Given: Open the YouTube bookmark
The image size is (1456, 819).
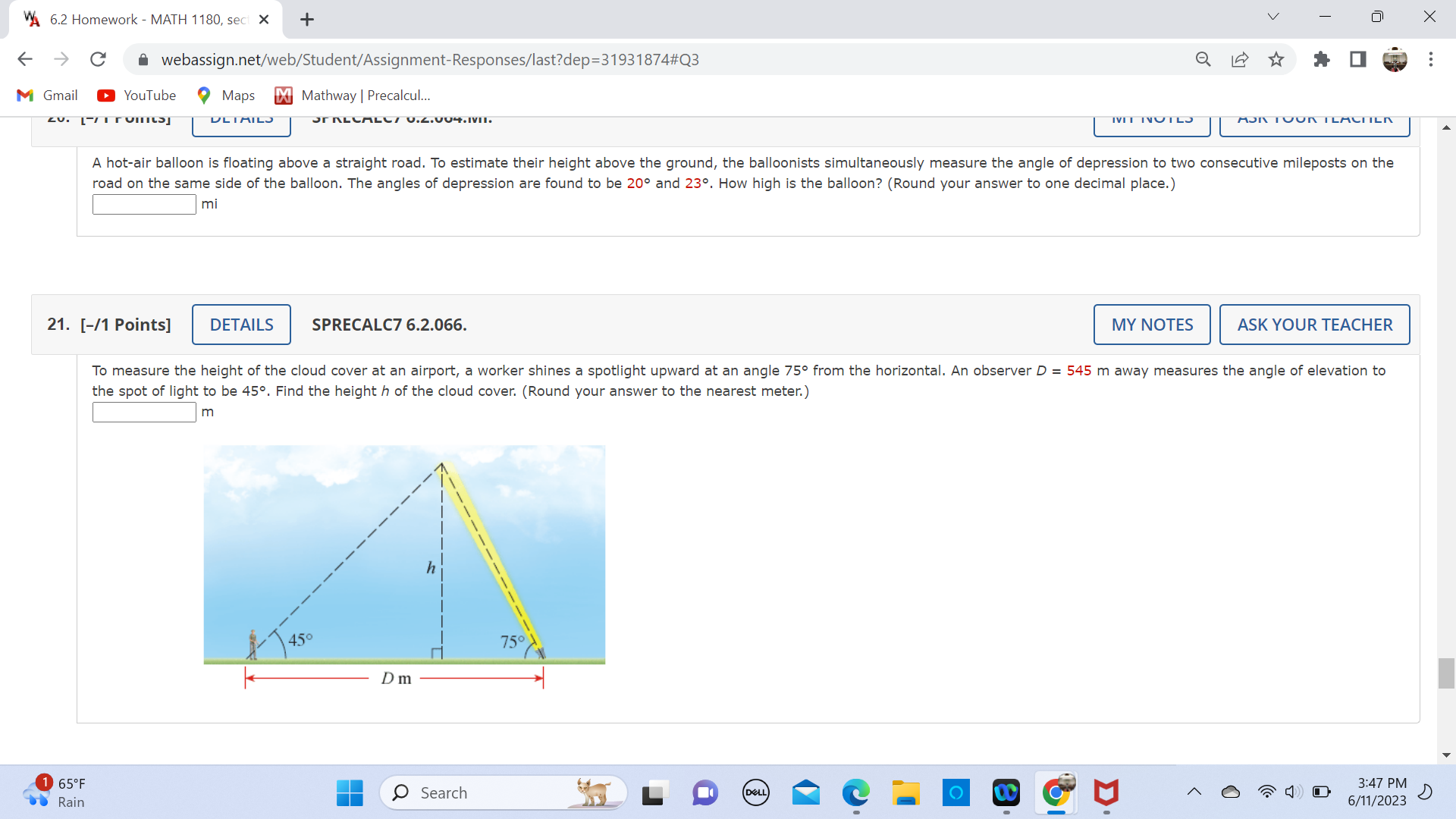Looking at the screenshot, I should coord(136,95).
